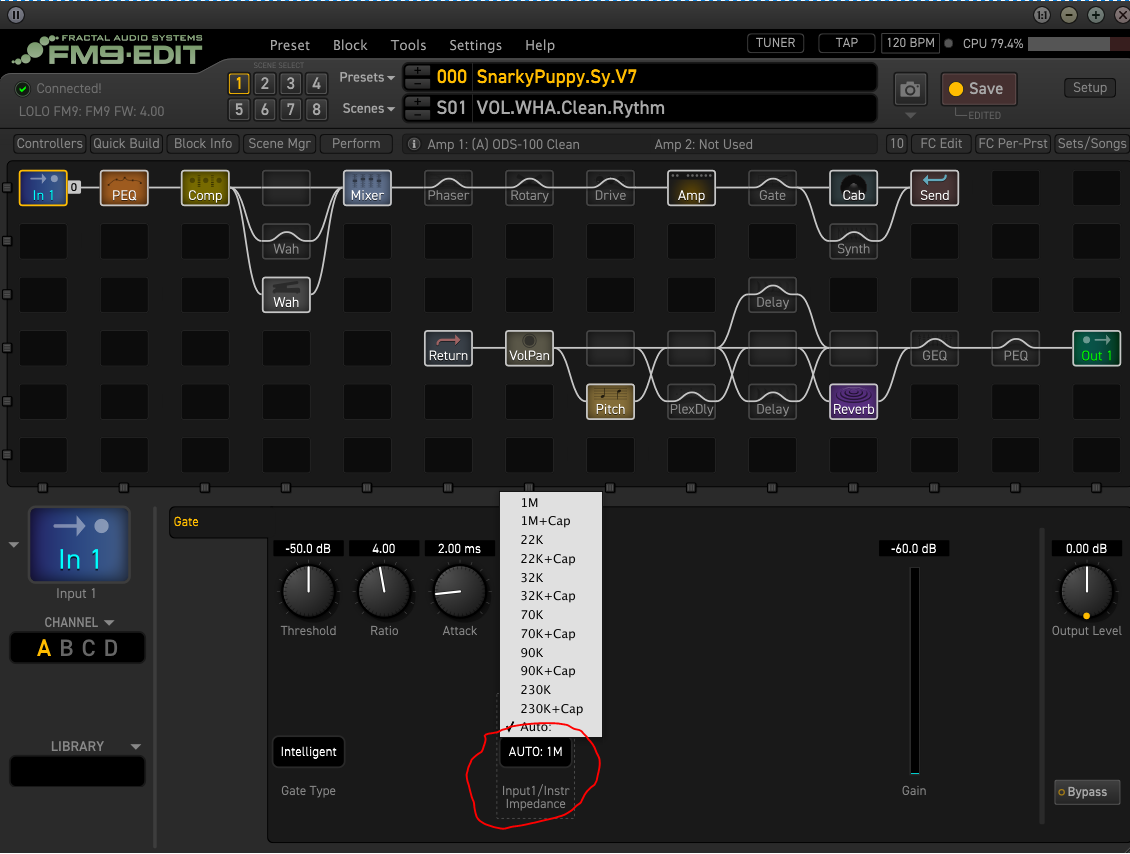Select the In 1 input block
Screen dimensions: 1130x854
coord(43,188)
